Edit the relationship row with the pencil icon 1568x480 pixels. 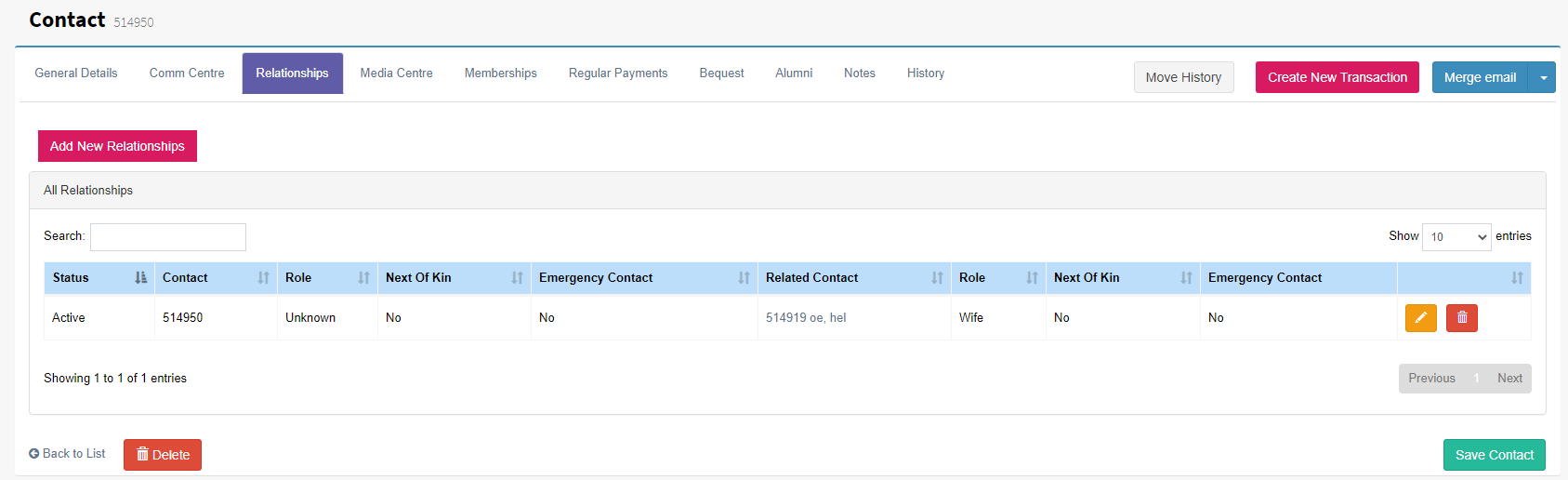click(1420, 318)
